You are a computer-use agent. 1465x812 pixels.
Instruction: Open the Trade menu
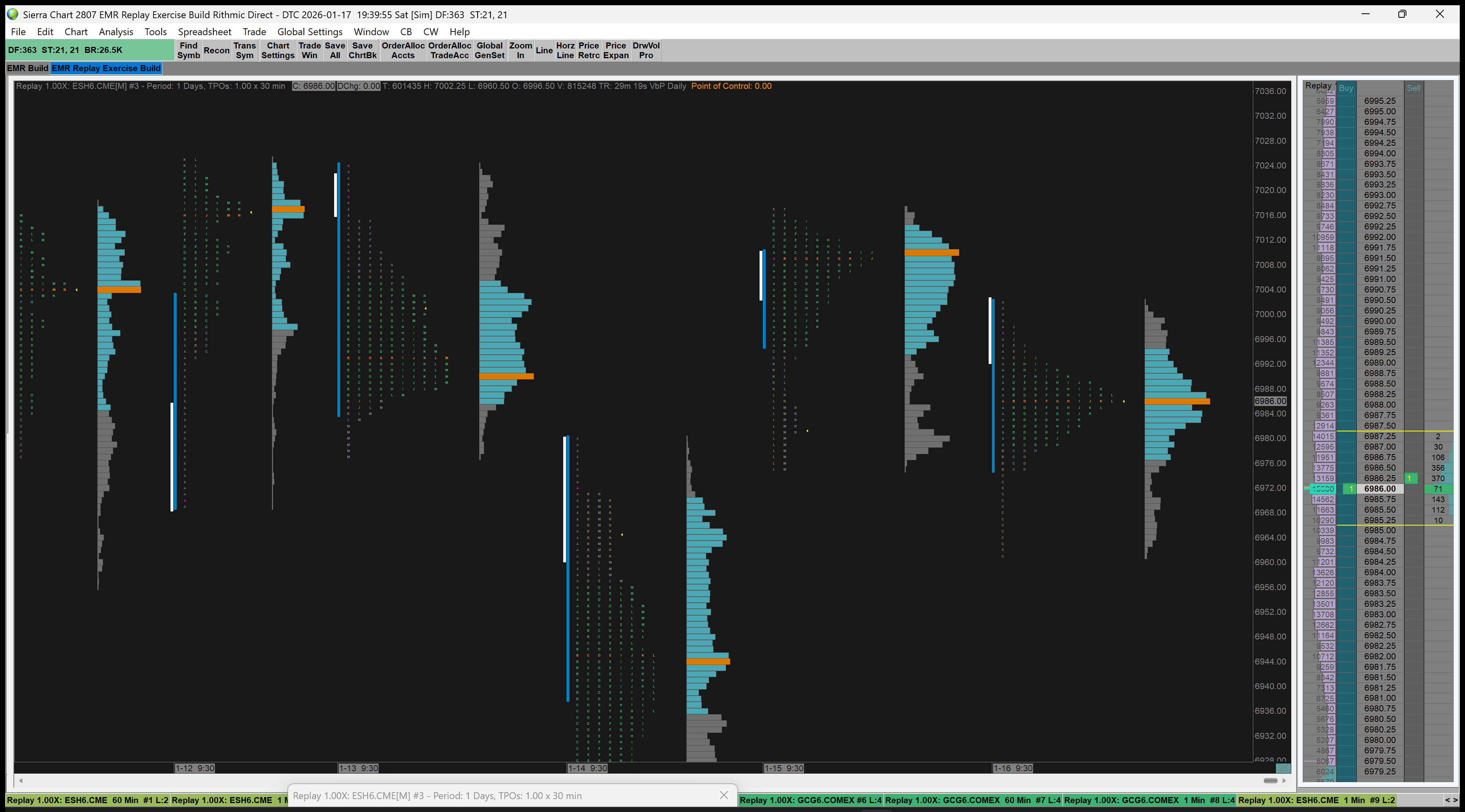coord(254,32)
